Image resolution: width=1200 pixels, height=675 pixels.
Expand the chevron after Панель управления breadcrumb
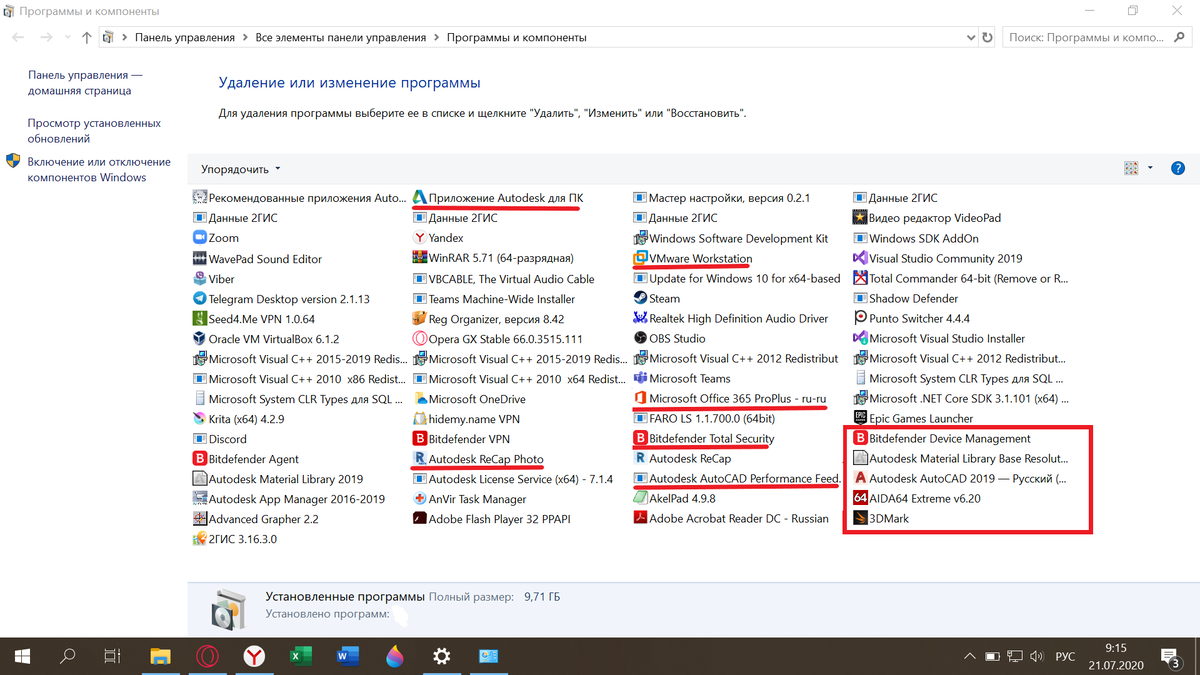pyautogui.click(x=245, y=38)
